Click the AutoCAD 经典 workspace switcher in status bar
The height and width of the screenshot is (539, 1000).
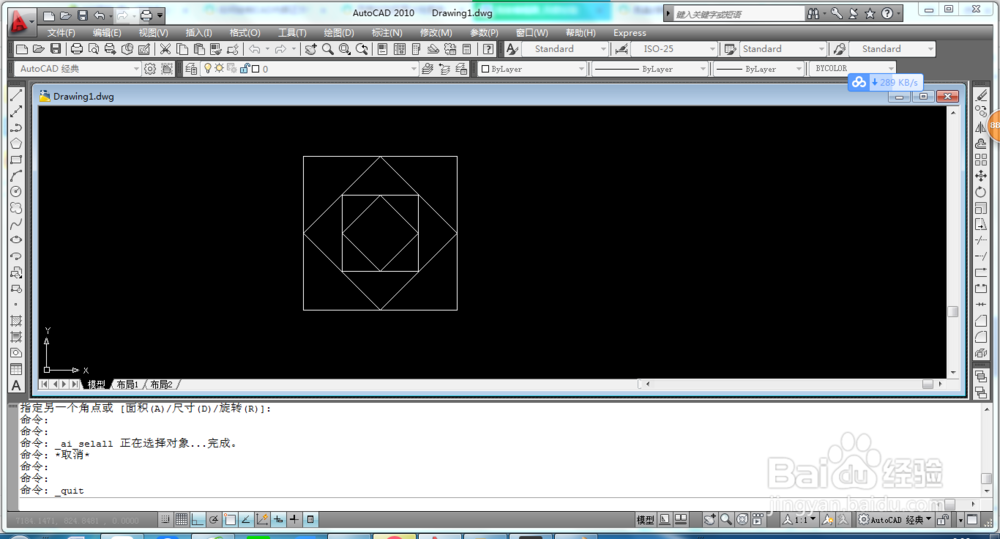(x=895, y=520)
